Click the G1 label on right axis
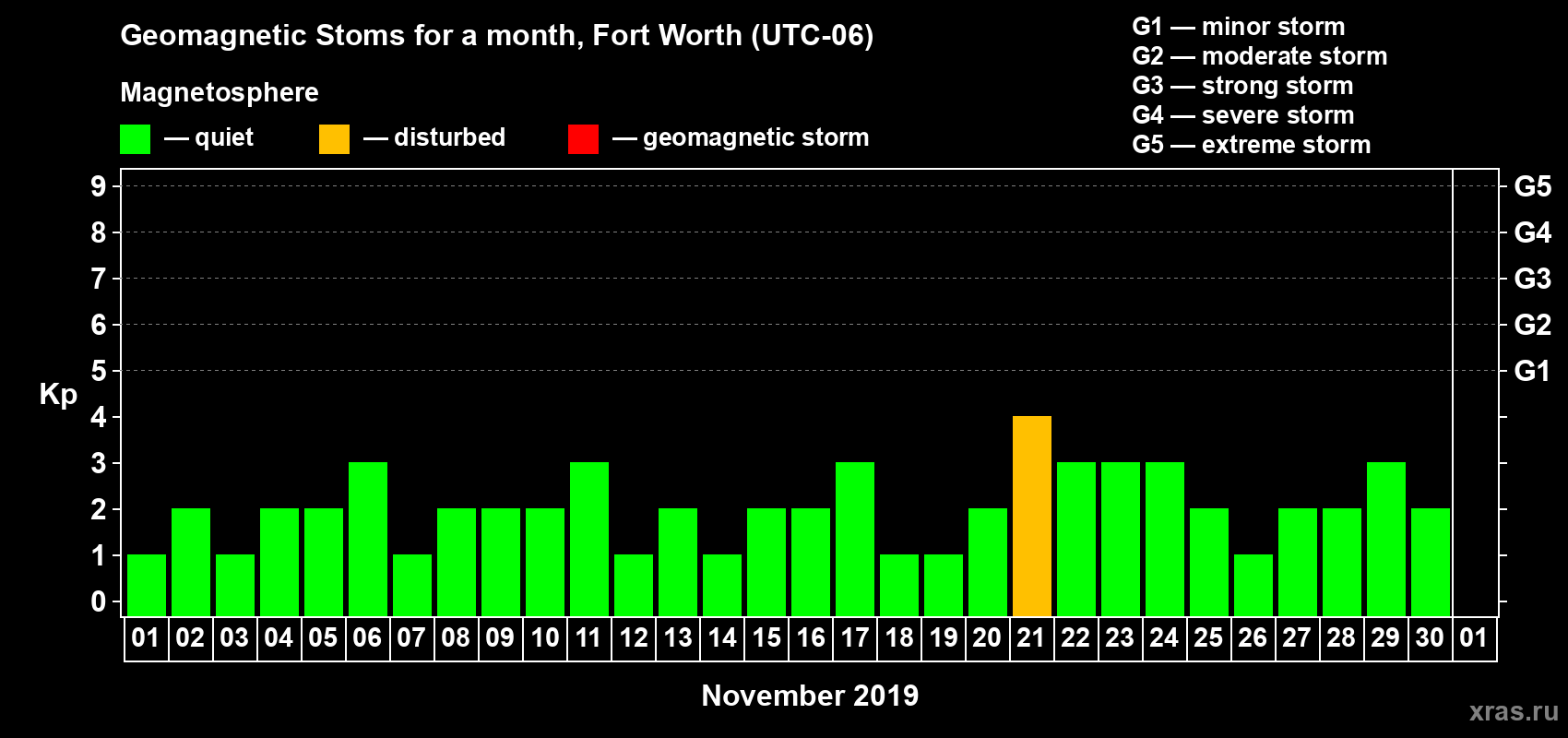1568x738 pixels. (x=1532, y=371)
